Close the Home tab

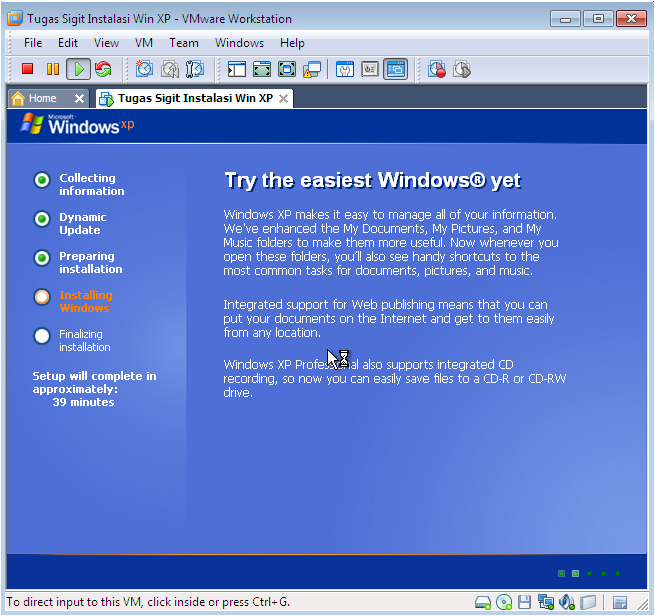[79, 99]
